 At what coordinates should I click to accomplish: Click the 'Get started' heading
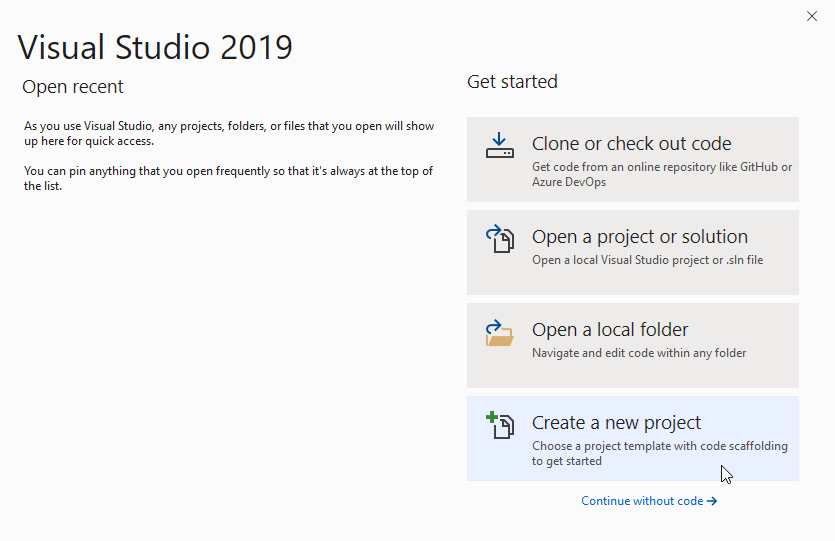coord(512,82)
